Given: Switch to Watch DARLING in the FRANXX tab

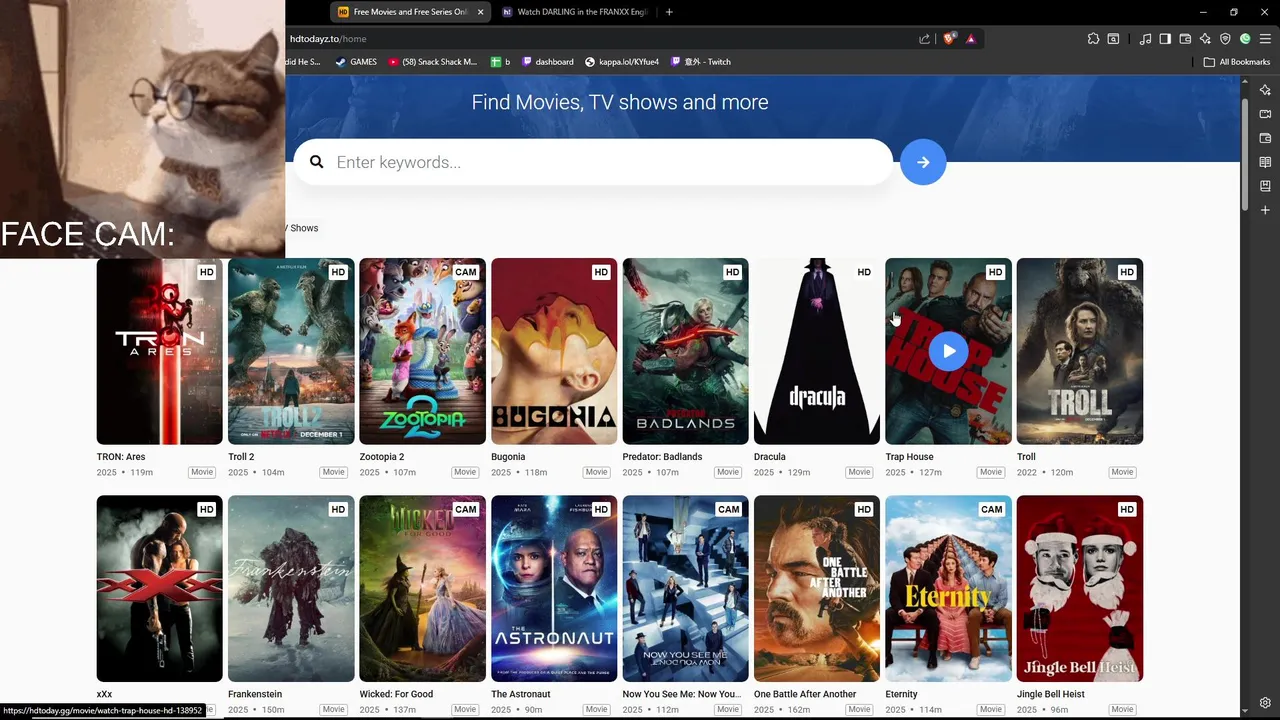Looking at the screenshot, I should pyautogui.click(x=575, y=12).
